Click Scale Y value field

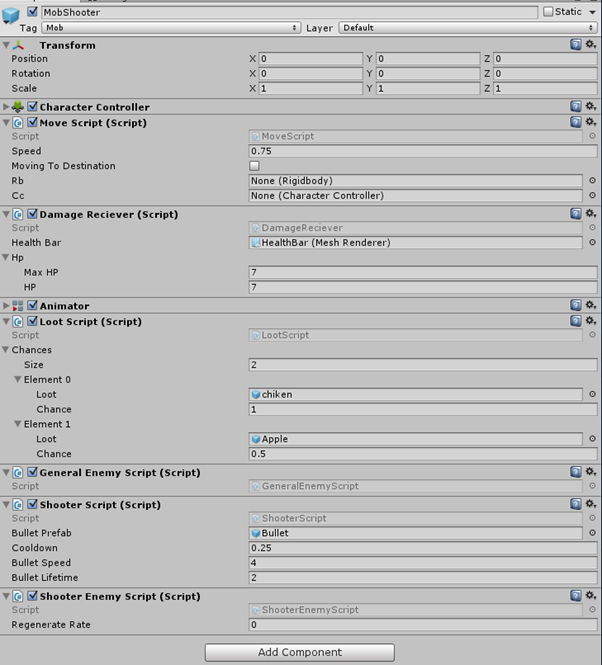point(428,89)
